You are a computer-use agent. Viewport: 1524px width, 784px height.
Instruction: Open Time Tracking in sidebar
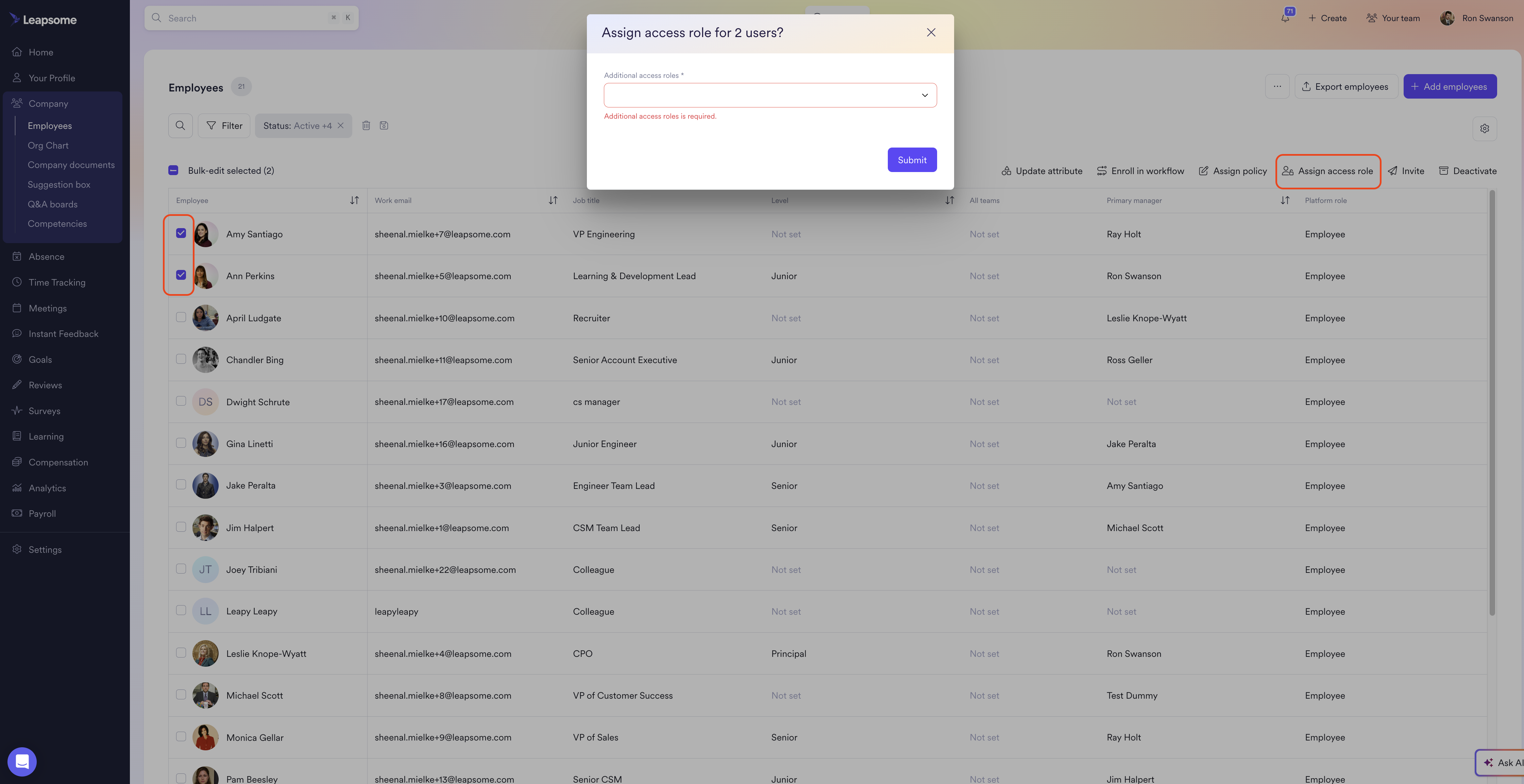click(x=57, y=282)
